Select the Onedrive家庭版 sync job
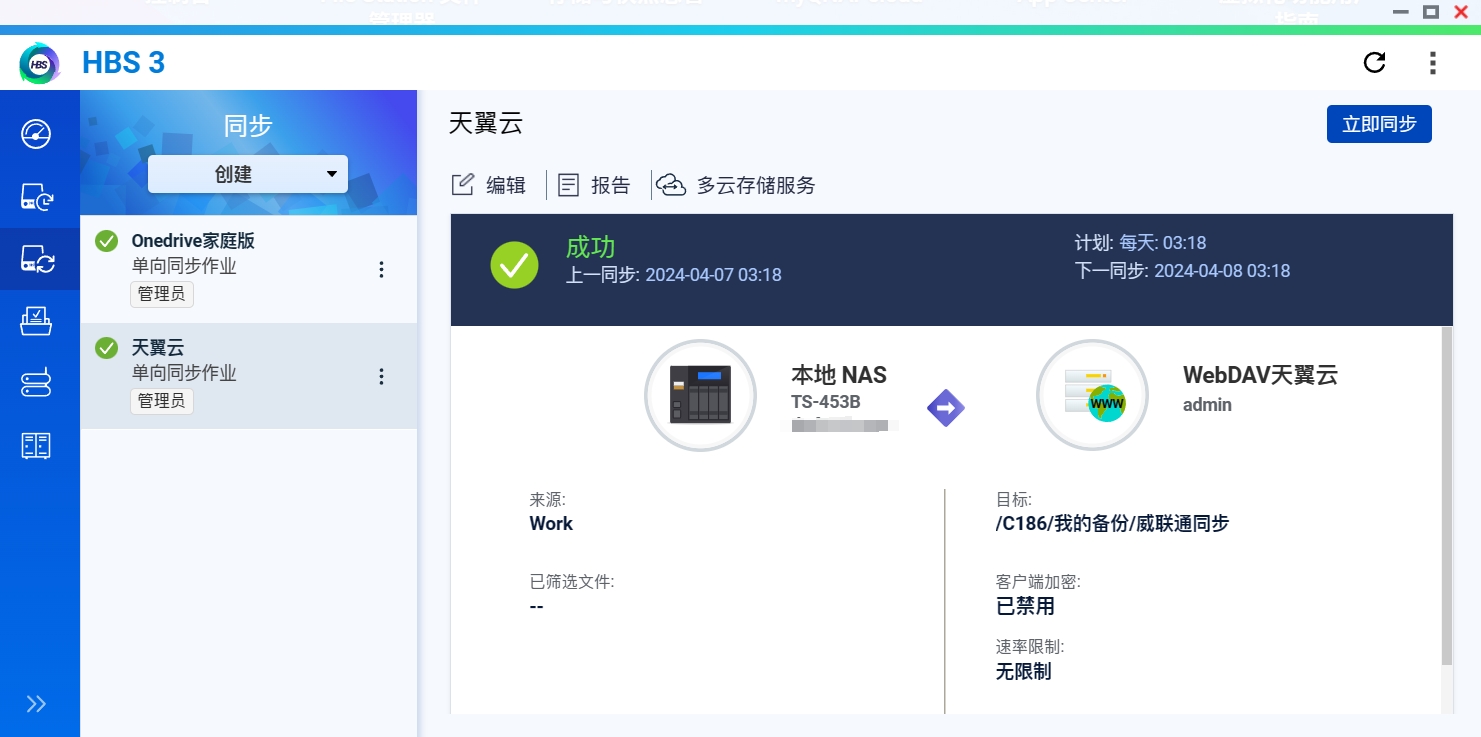 248,269
